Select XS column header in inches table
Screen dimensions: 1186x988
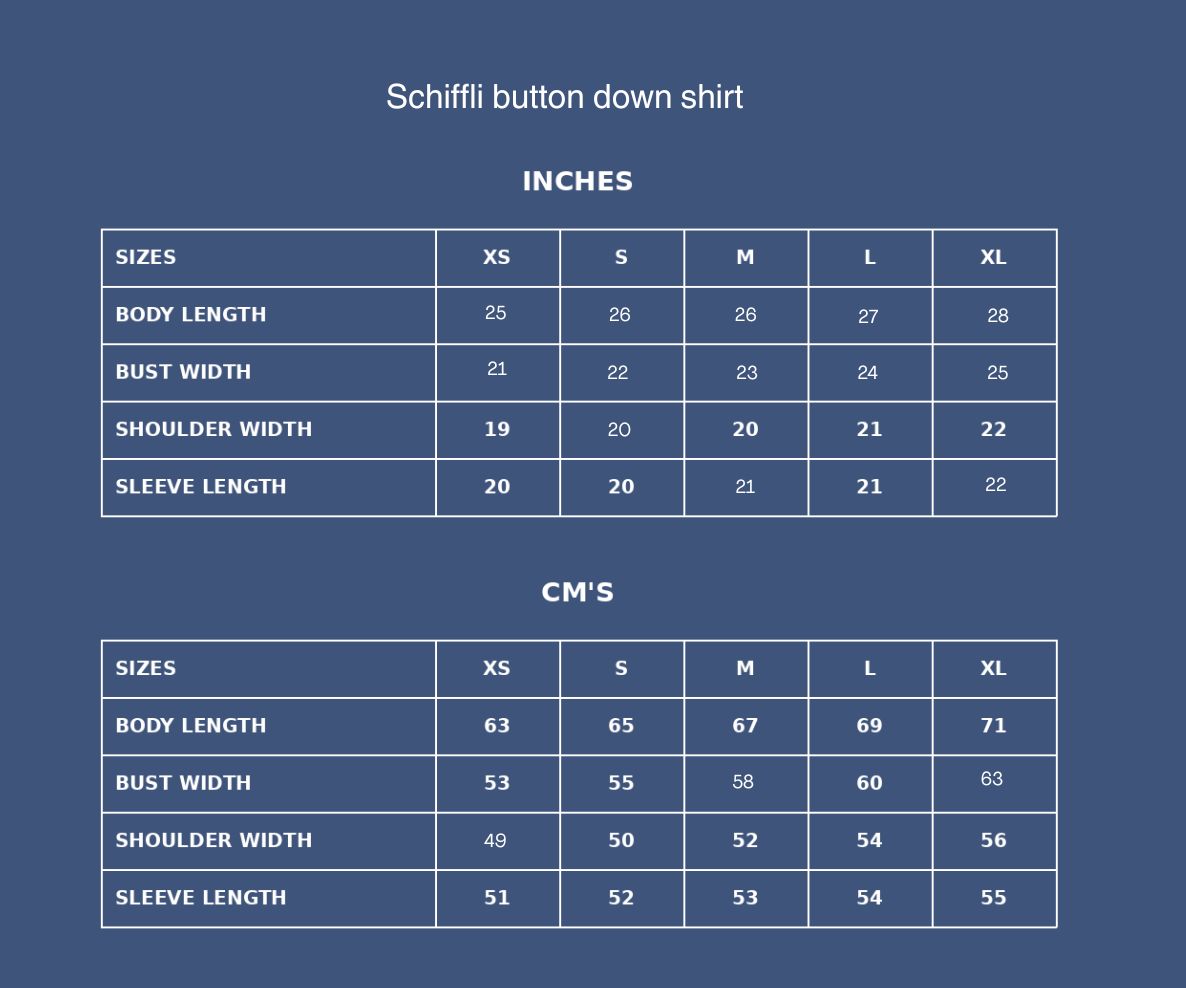(496, 257)
